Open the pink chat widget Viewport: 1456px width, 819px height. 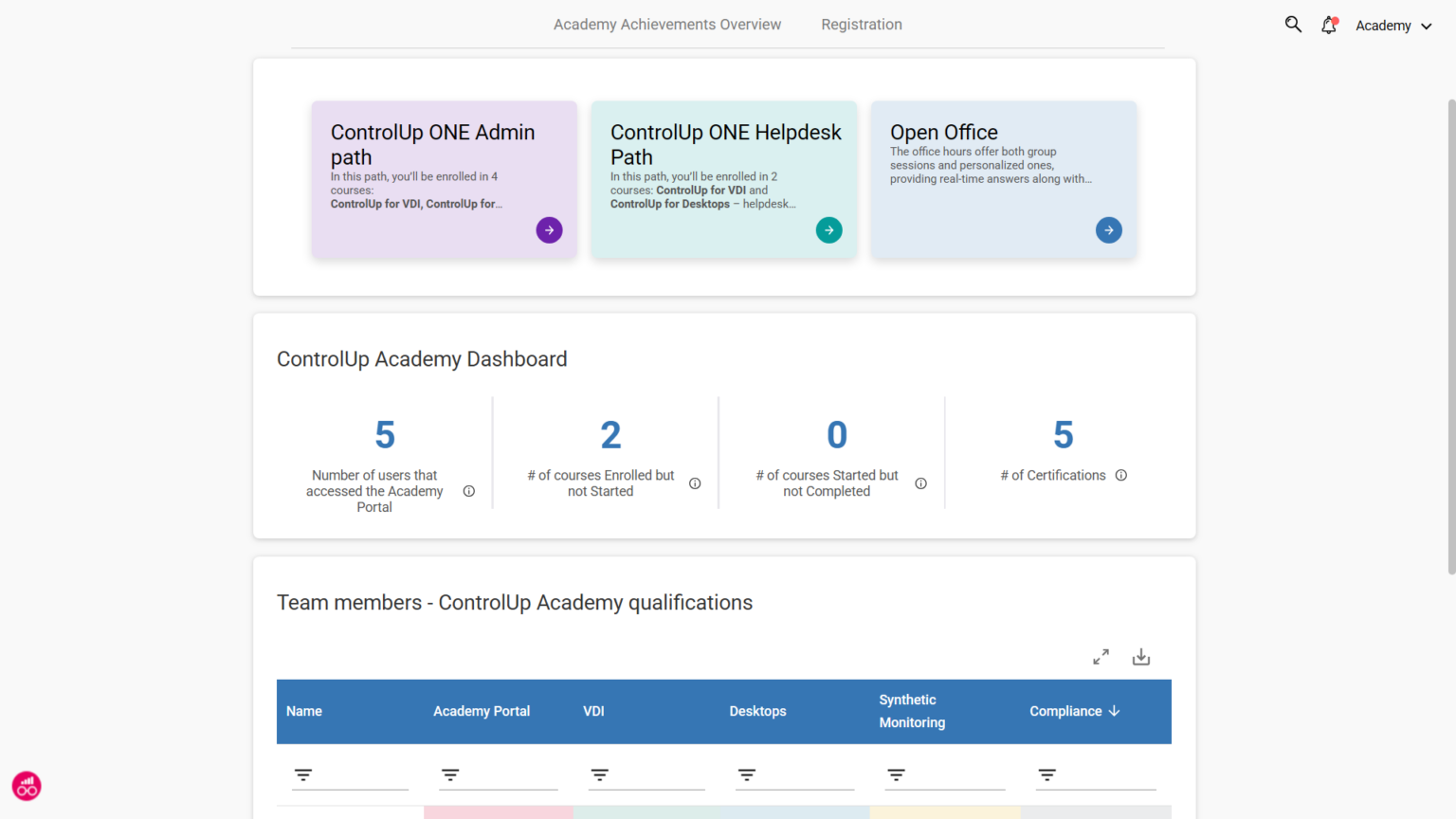[26, 786]
